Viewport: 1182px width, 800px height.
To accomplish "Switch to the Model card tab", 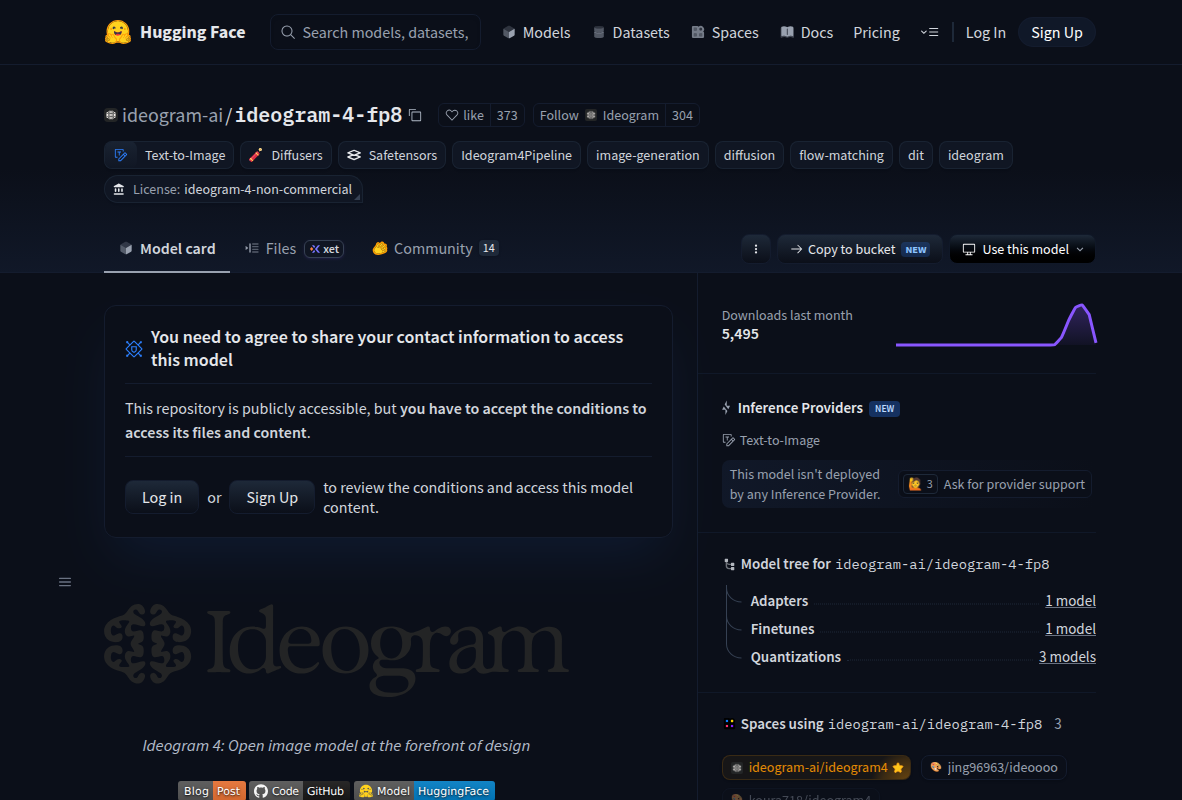I will coord(167,249).
